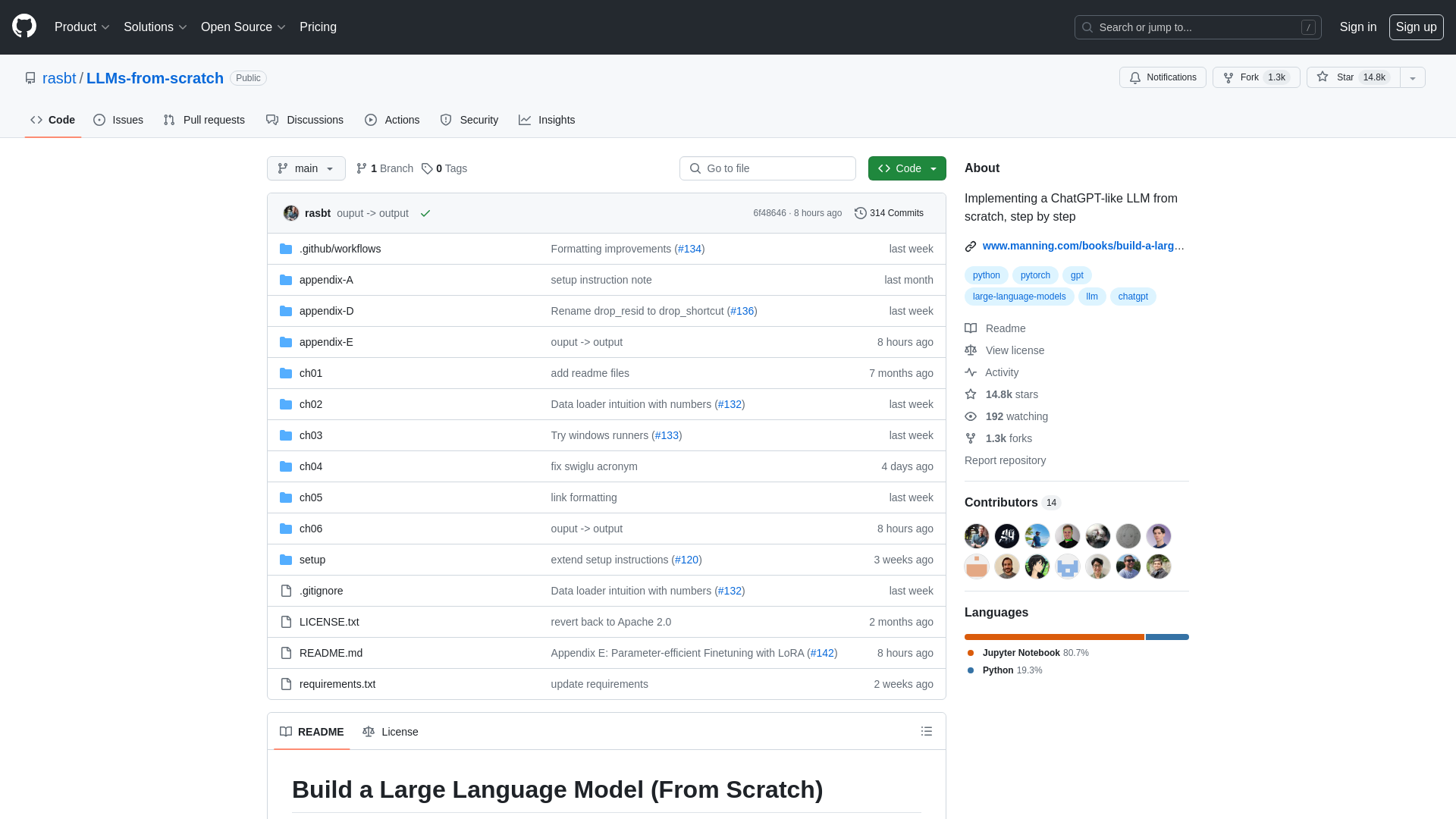Click the LICENSE.txt file icon
Screen dimensions: 1456x819
[x=286, y=622]
